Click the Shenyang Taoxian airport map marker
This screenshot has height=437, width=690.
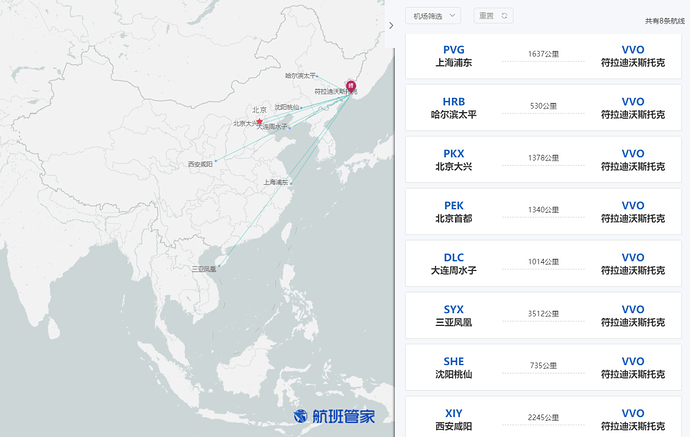(x=301, y=107)
